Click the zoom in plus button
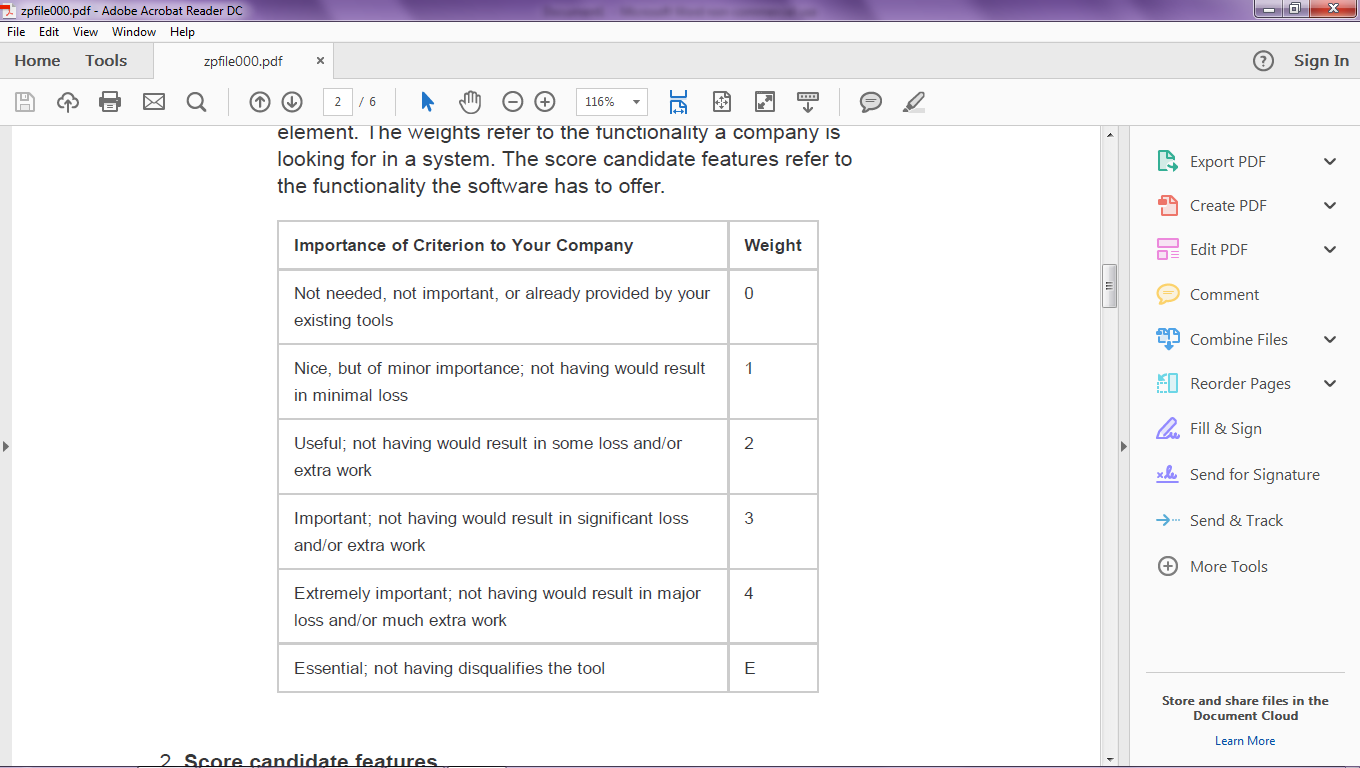 coord(545,102)
